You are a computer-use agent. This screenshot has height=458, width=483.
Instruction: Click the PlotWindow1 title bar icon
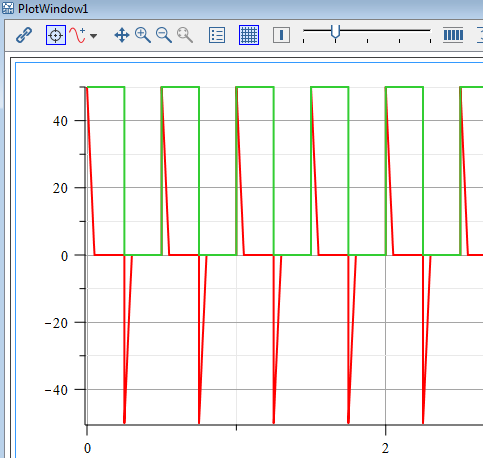pyautogui.click(x=8, y=8)
